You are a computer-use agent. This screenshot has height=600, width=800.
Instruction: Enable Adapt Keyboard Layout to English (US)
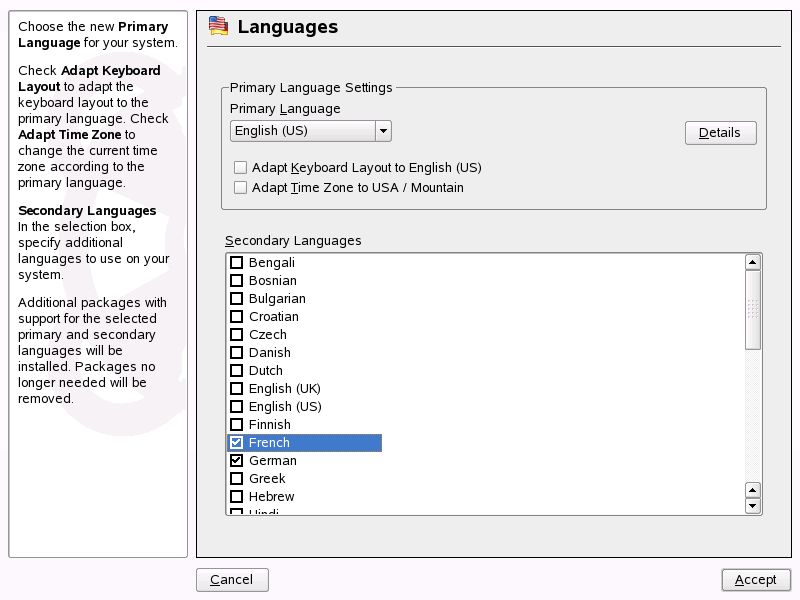click(x=240, y=168)
